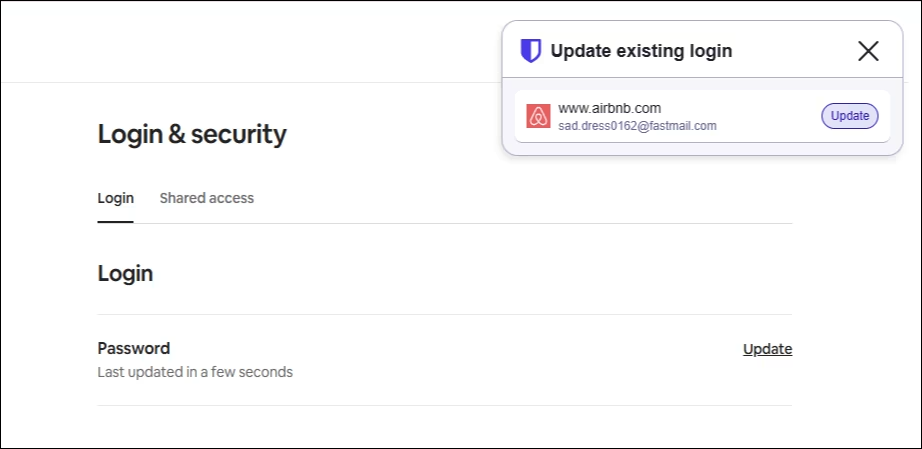Screen dimensions: 922x449
Task: Open the Shared access tab
Action: (206, 198)
